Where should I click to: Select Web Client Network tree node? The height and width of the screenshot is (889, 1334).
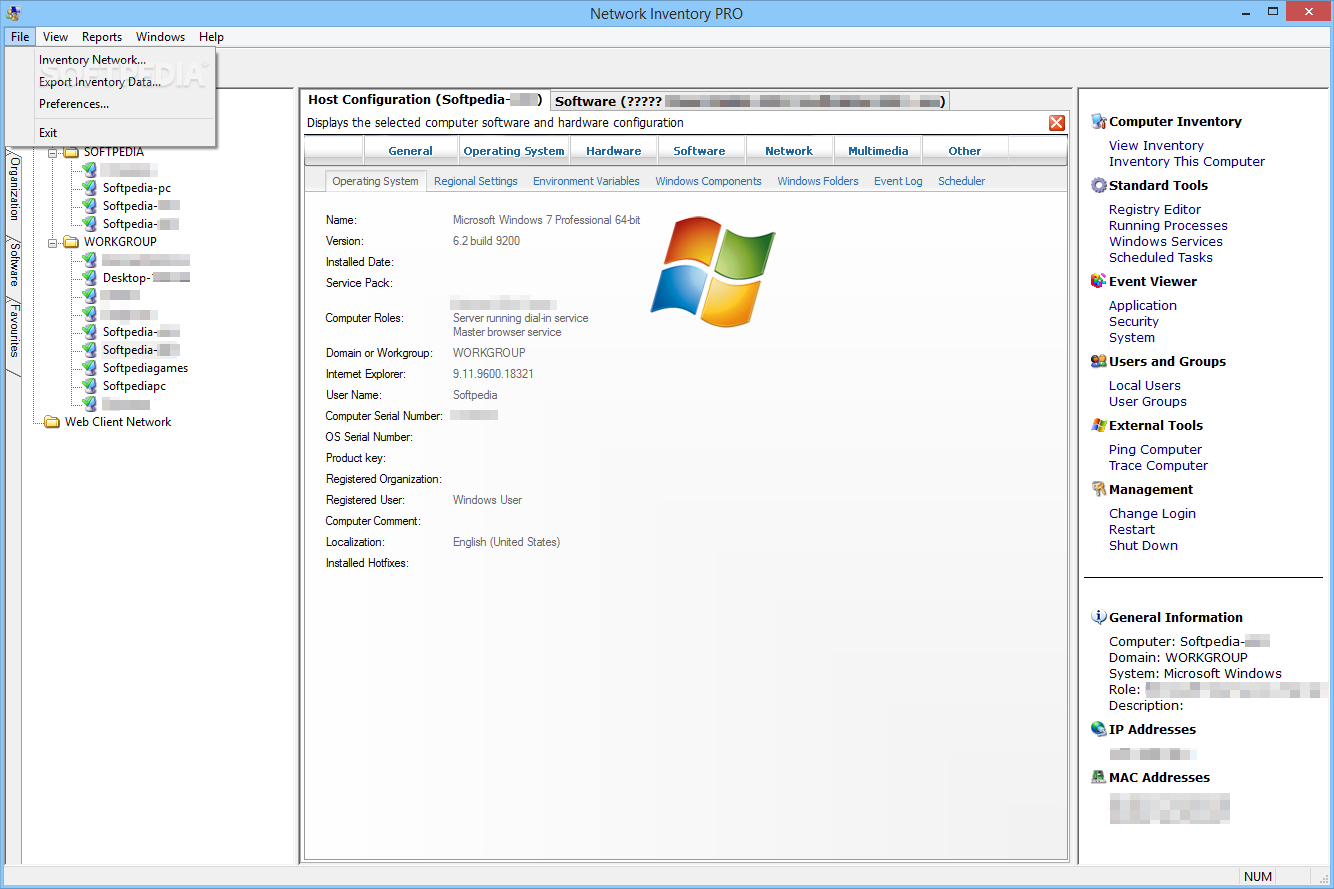point(118,422)
